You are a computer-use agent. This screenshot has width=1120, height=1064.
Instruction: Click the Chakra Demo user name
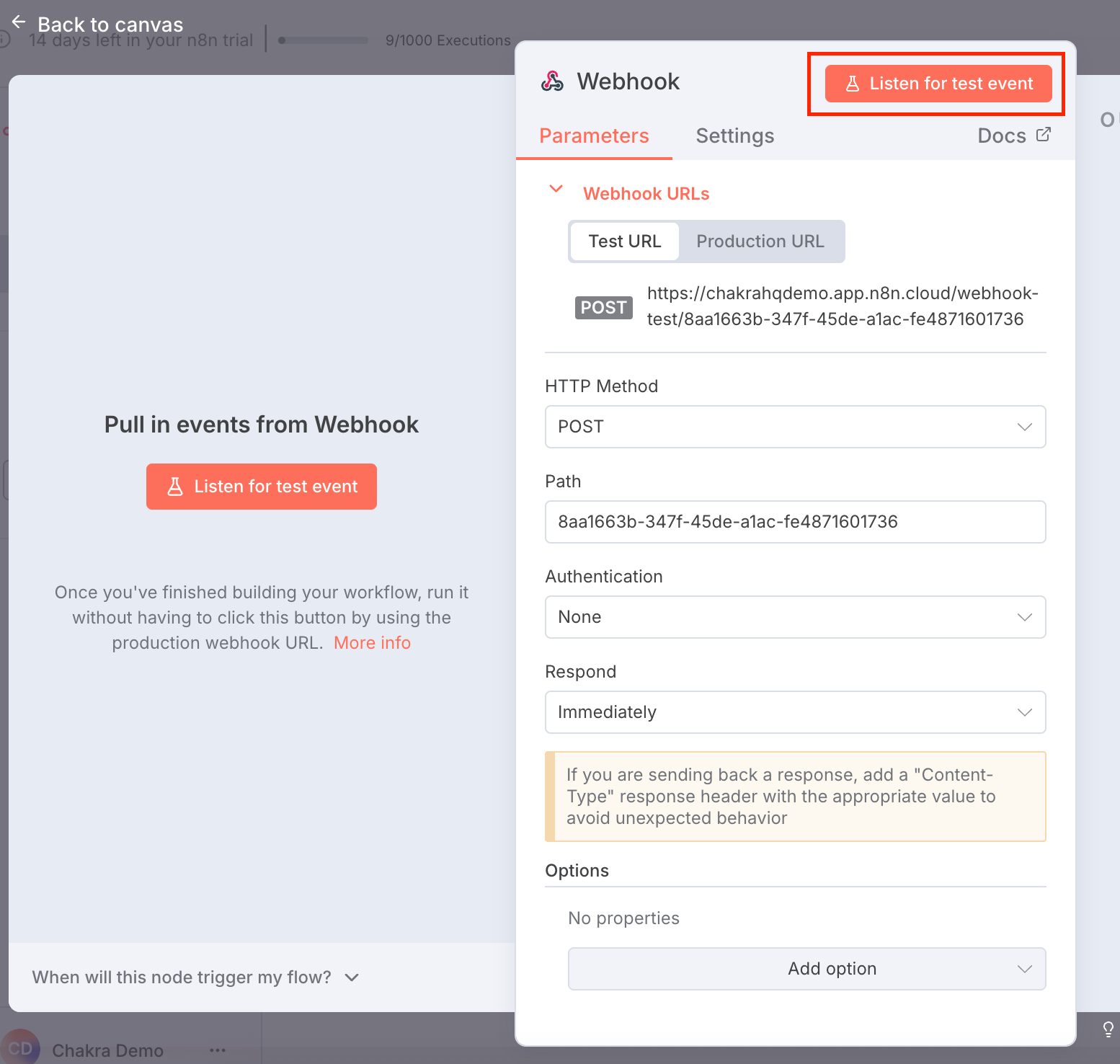point(107,1050)
